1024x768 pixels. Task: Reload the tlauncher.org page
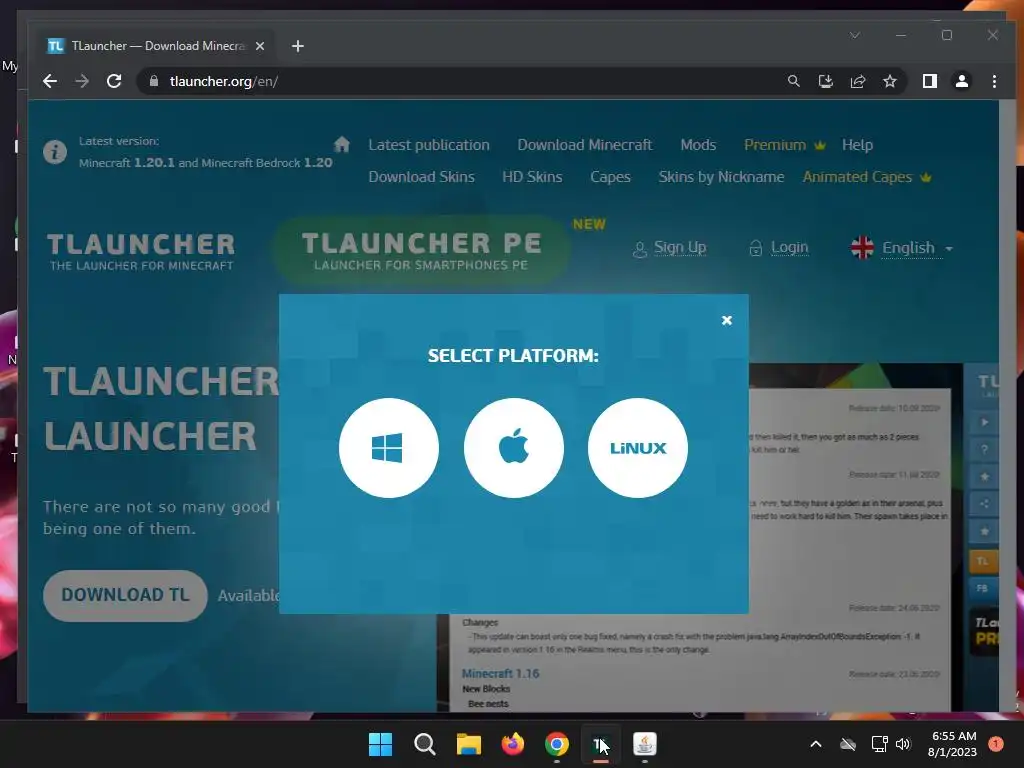pos(114,81)
